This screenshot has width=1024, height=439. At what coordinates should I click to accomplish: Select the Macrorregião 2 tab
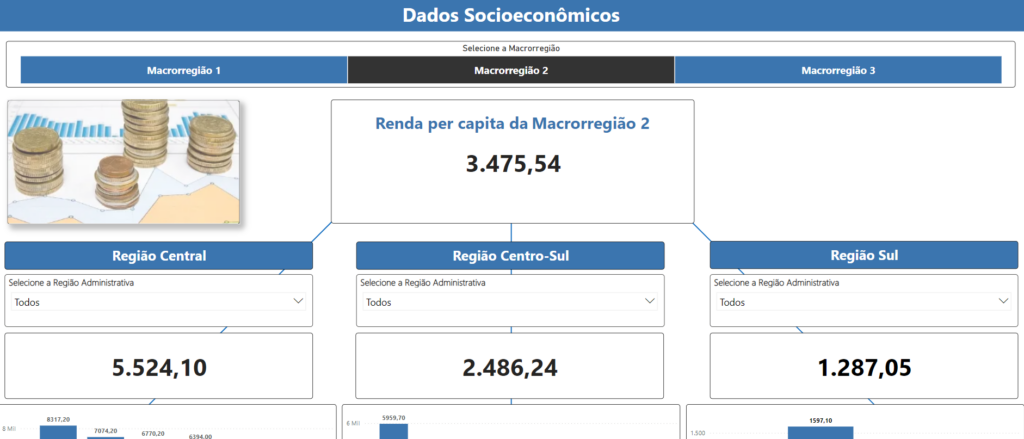(x=511, y=70)
